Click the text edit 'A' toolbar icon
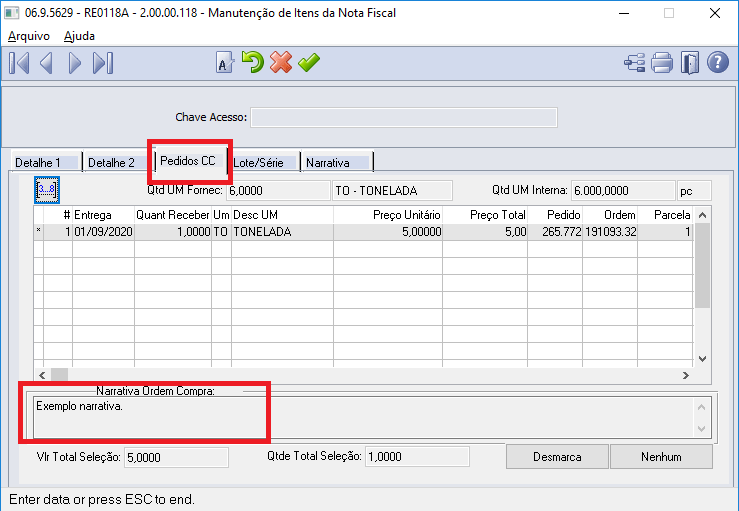This screenshot has height=511, width=739. [225, 62]
